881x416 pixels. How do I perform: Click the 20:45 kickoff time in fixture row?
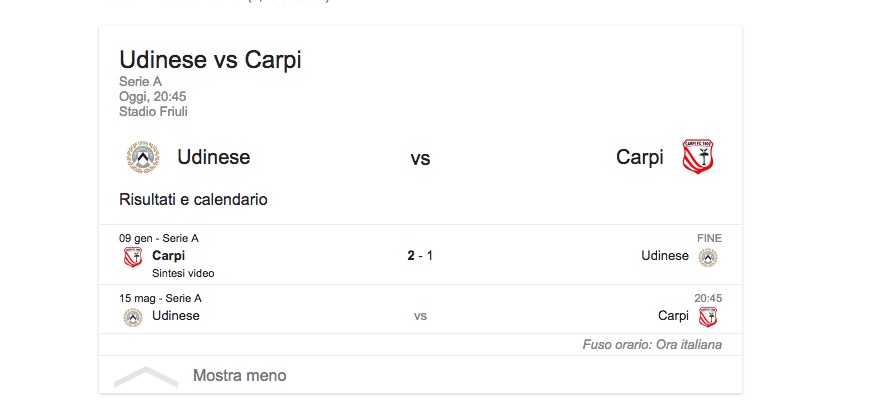click(708, 298)
